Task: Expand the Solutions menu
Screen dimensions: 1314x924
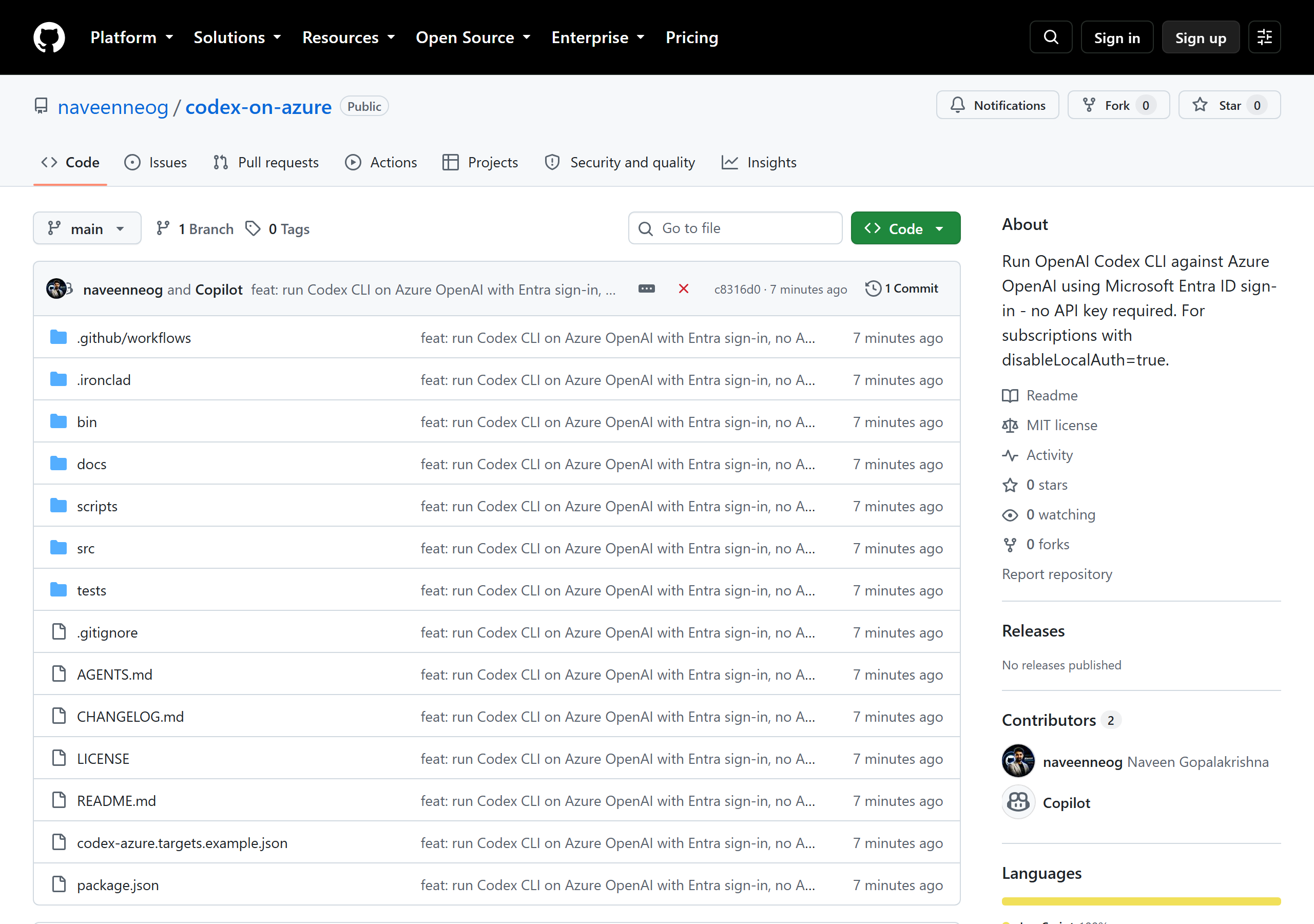Action: 237,37
